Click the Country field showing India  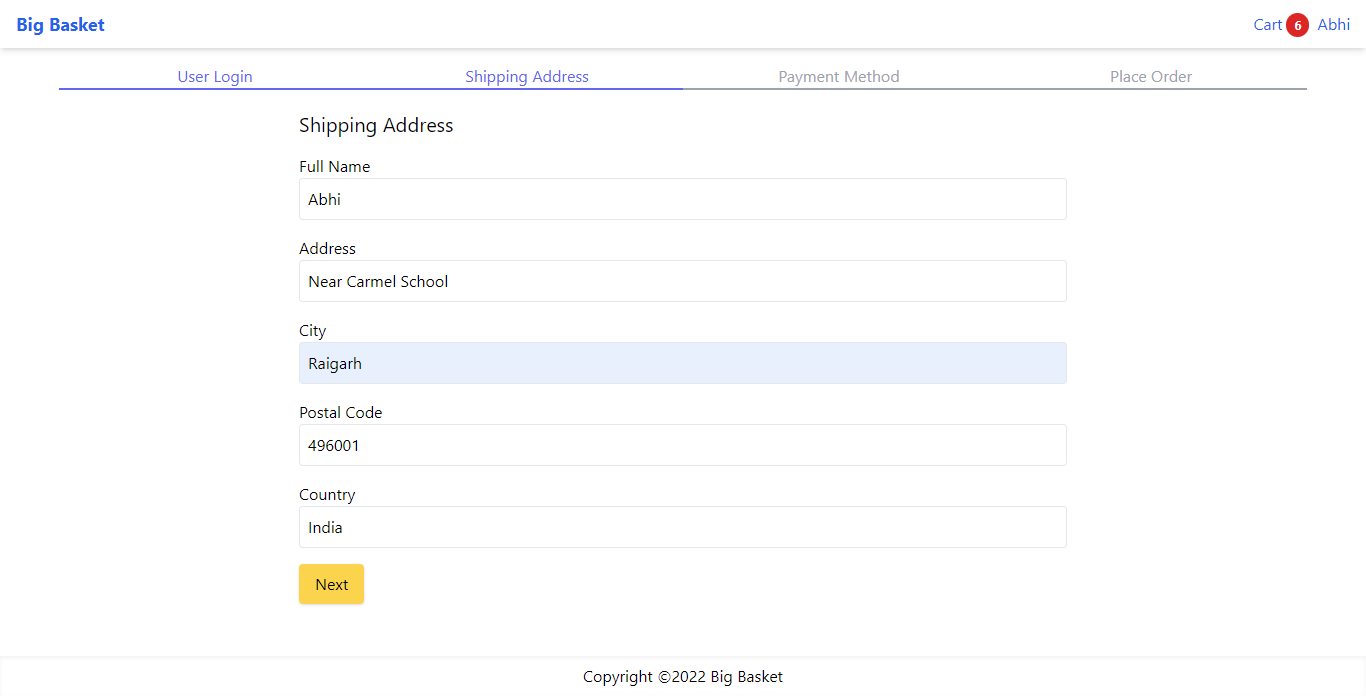683,527
